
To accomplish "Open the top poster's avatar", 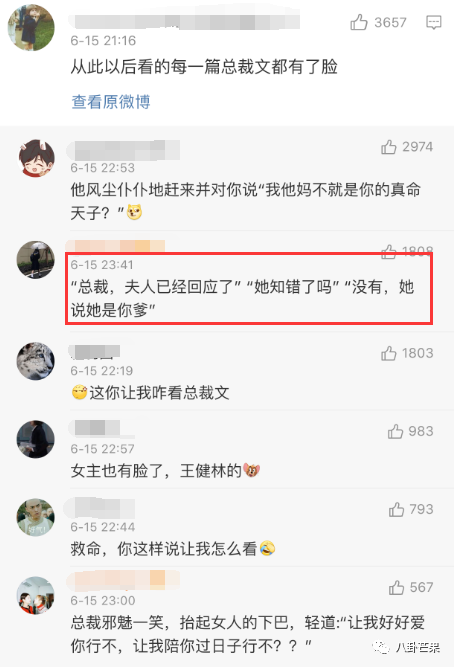I will [x=31, y=28].
